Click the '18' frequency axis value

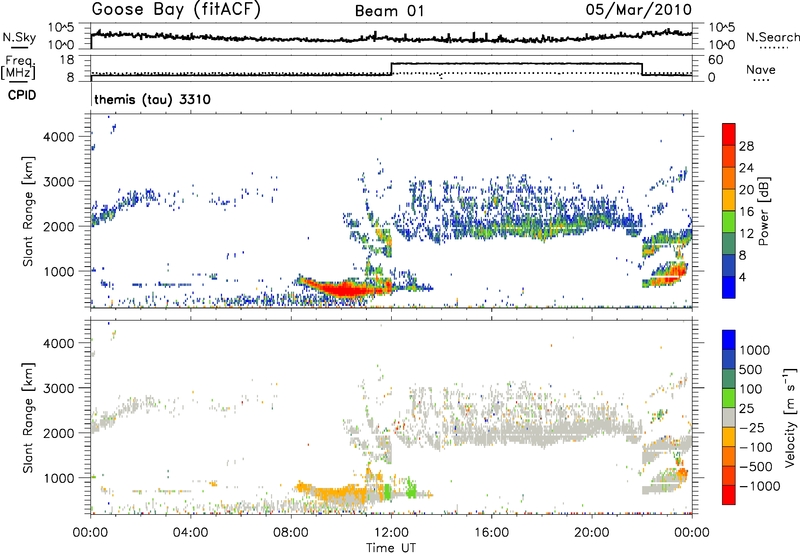pyautogui.click(x=67, y=60)
